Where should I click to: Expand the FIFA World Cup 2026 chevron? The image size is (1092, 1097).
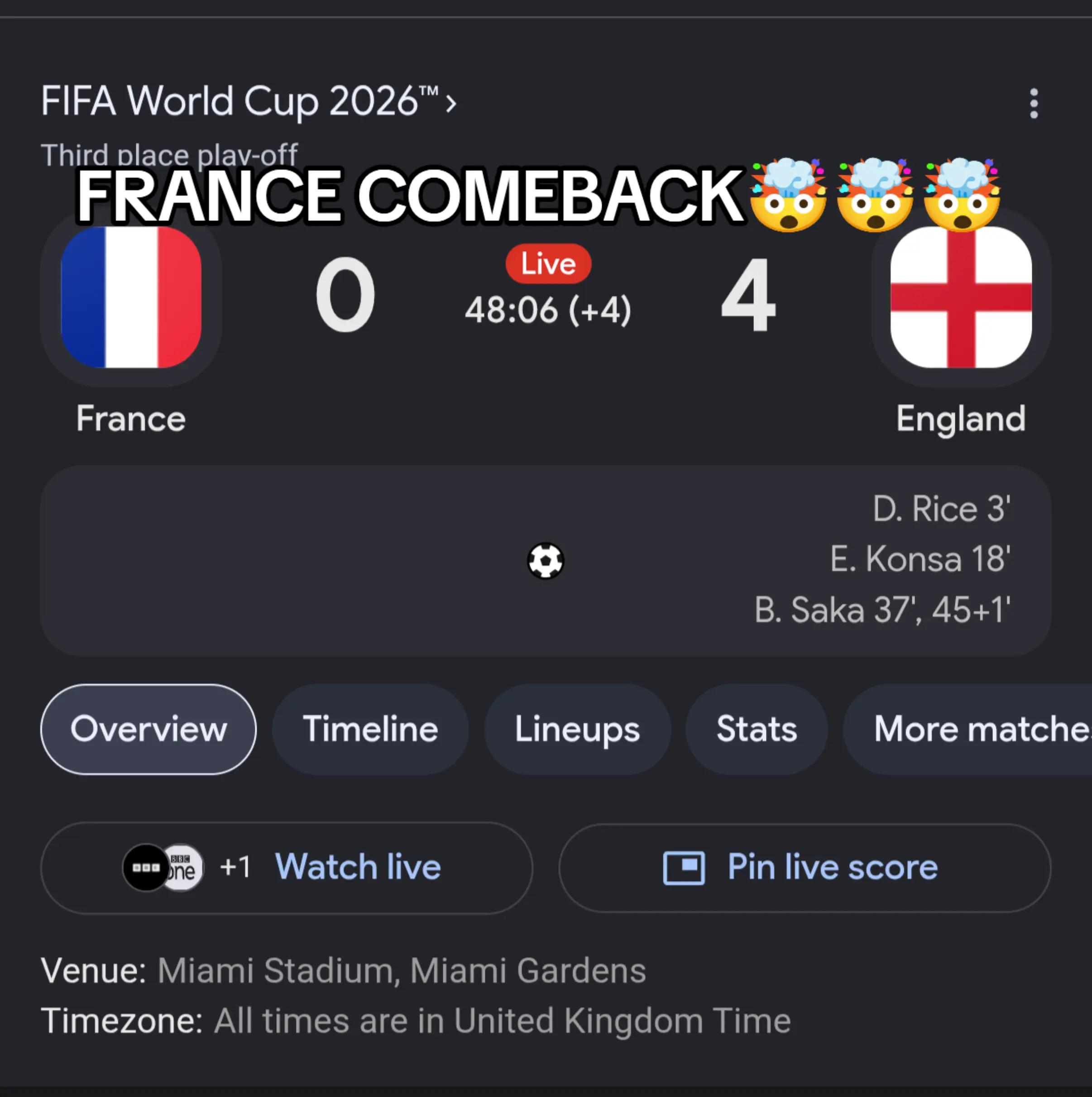(451, 103)
